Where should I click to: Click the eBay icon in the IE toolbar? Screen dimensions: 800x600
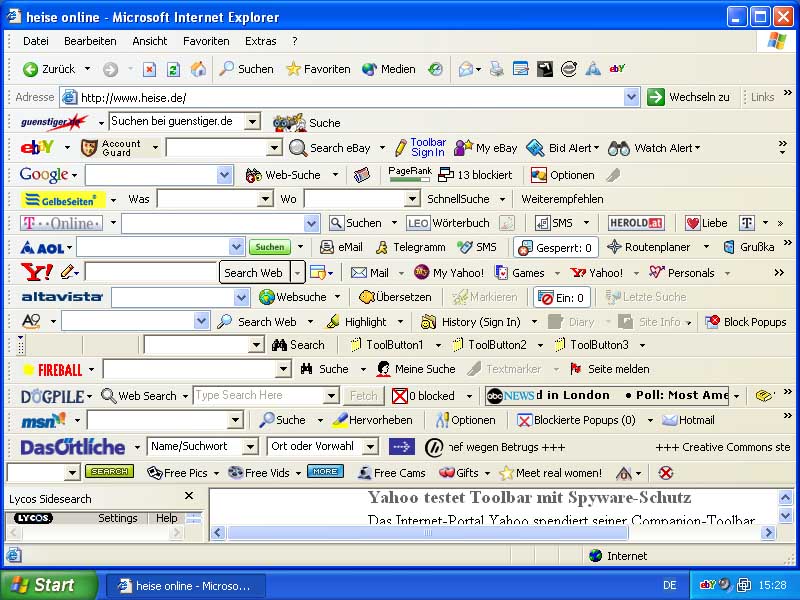(x=617, y=69)
